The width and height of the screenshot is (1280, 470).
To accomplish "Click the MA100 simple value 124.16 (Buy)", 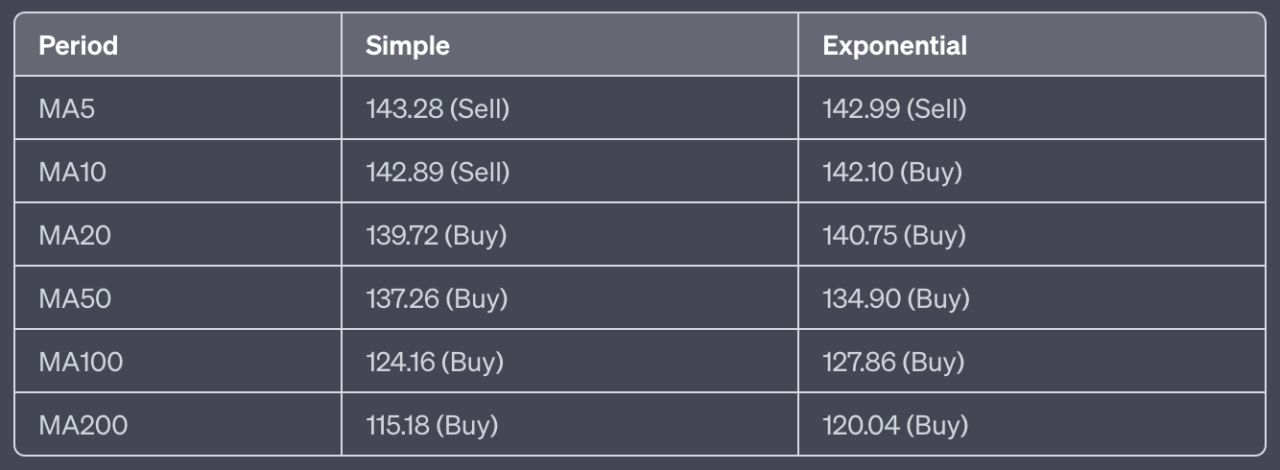I will 434,362.
